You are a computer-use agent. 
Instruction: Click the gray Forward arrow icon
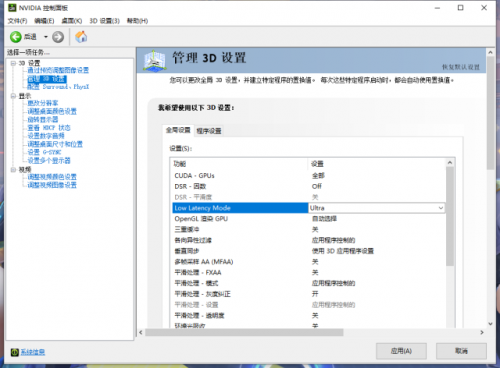click(x=58, y=37)
